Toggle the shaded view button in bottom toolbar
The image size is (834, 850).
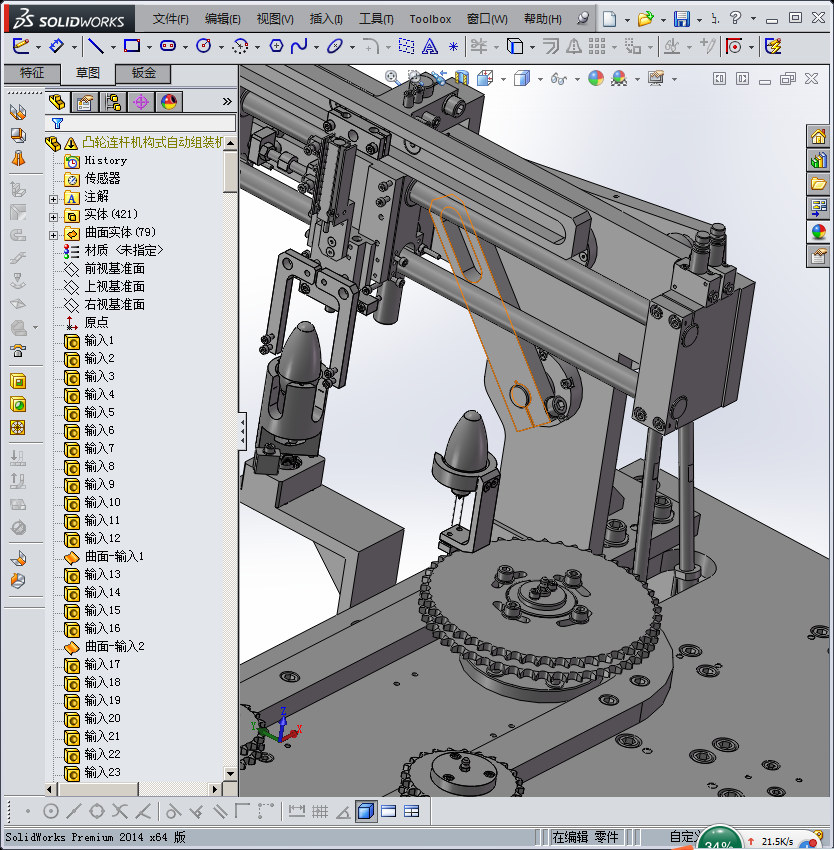[x=366, y=811]
